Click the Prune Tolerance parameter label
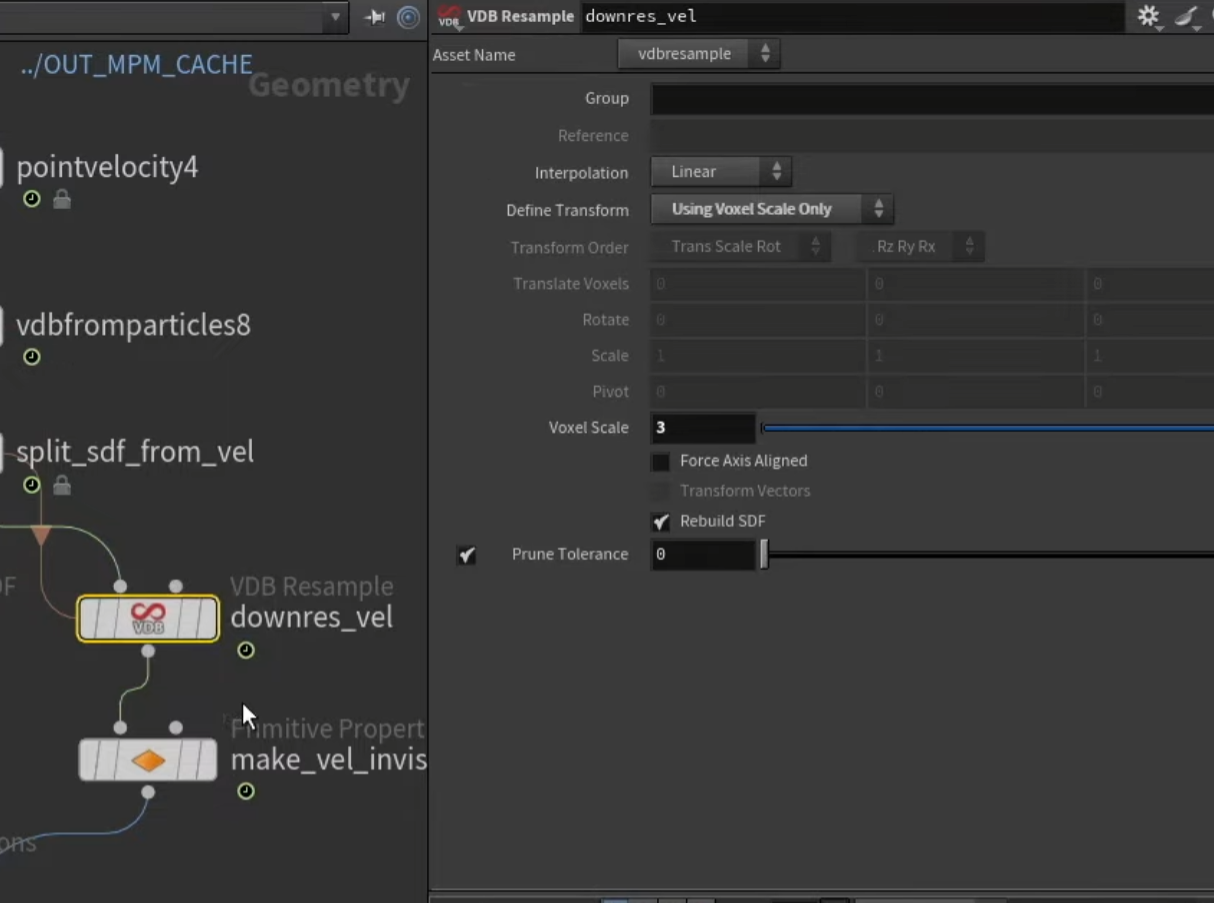This screenshot has height=903, width=1214. (570, 555)
